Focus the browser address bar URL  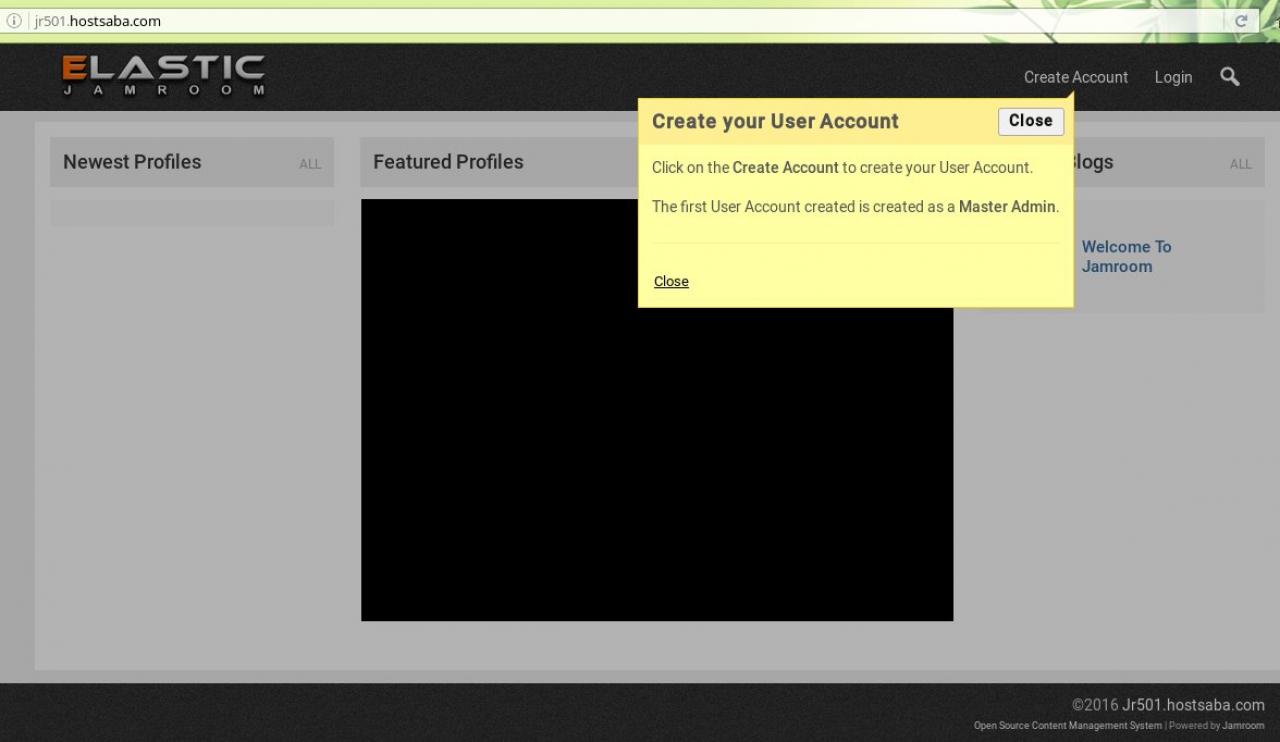tap(98, 21)
